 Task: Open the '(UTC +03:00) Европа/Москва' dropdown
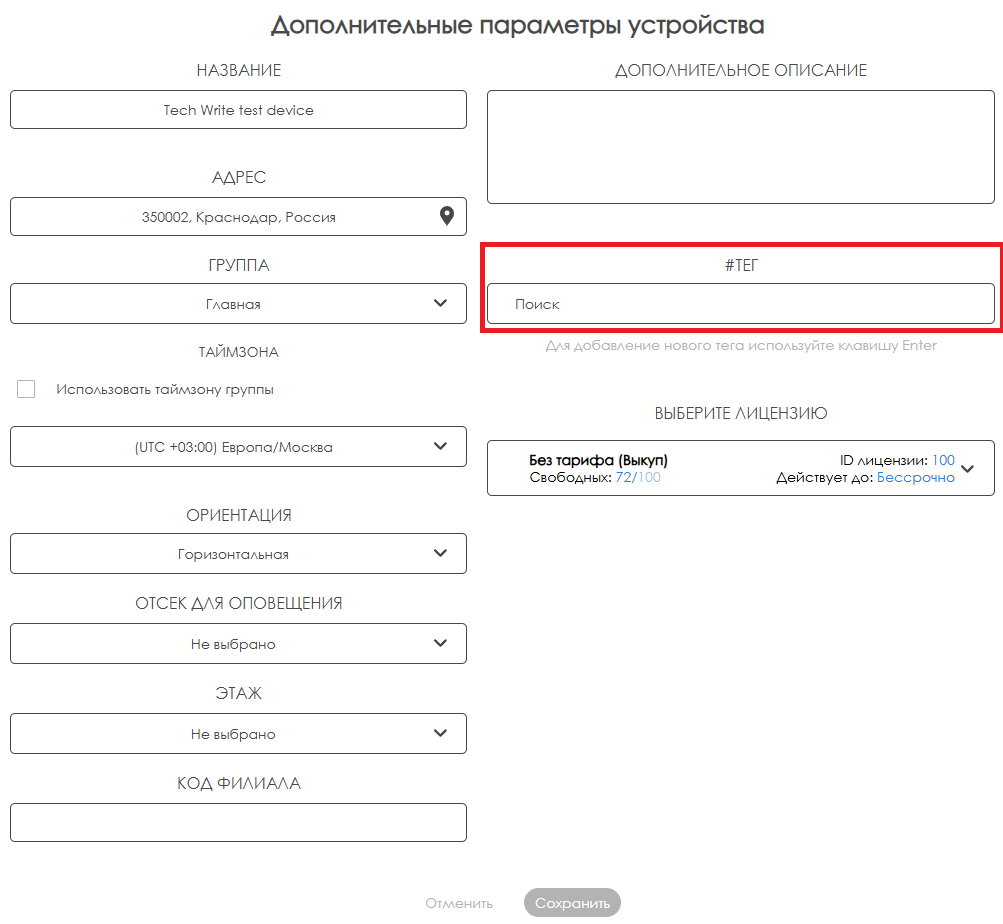click(x=233, y=447)
